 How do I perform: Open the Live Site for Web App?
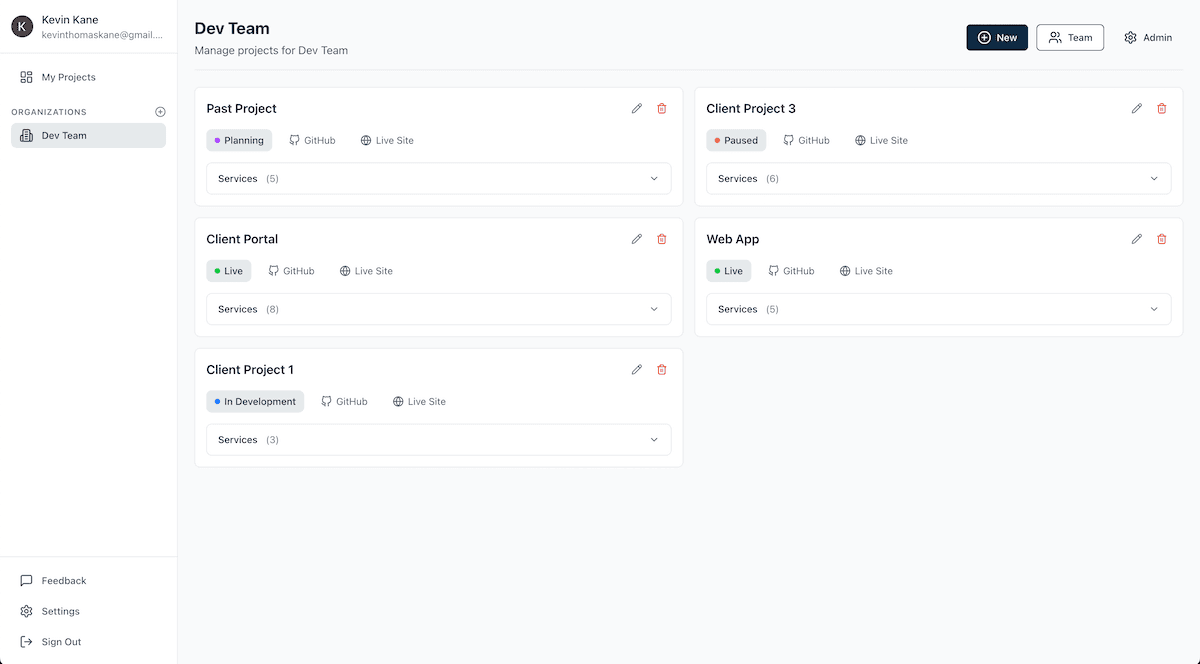[866, 270]
